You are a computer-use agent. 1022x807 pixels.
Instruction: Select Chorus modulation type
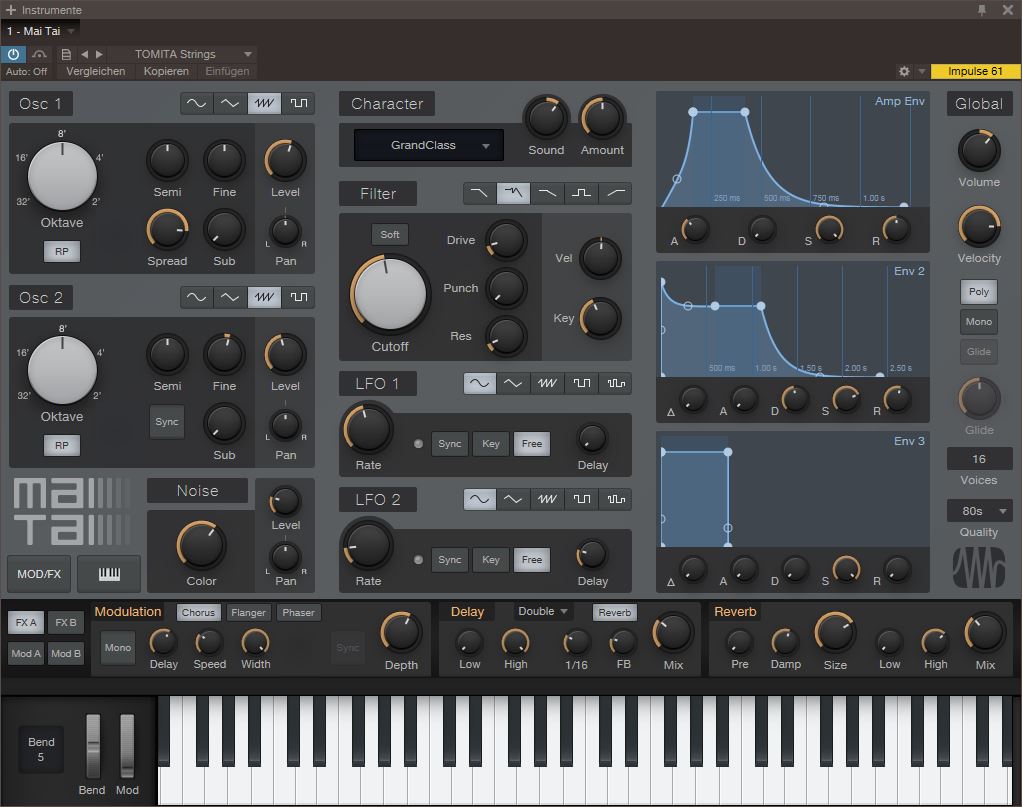point(198,613)
